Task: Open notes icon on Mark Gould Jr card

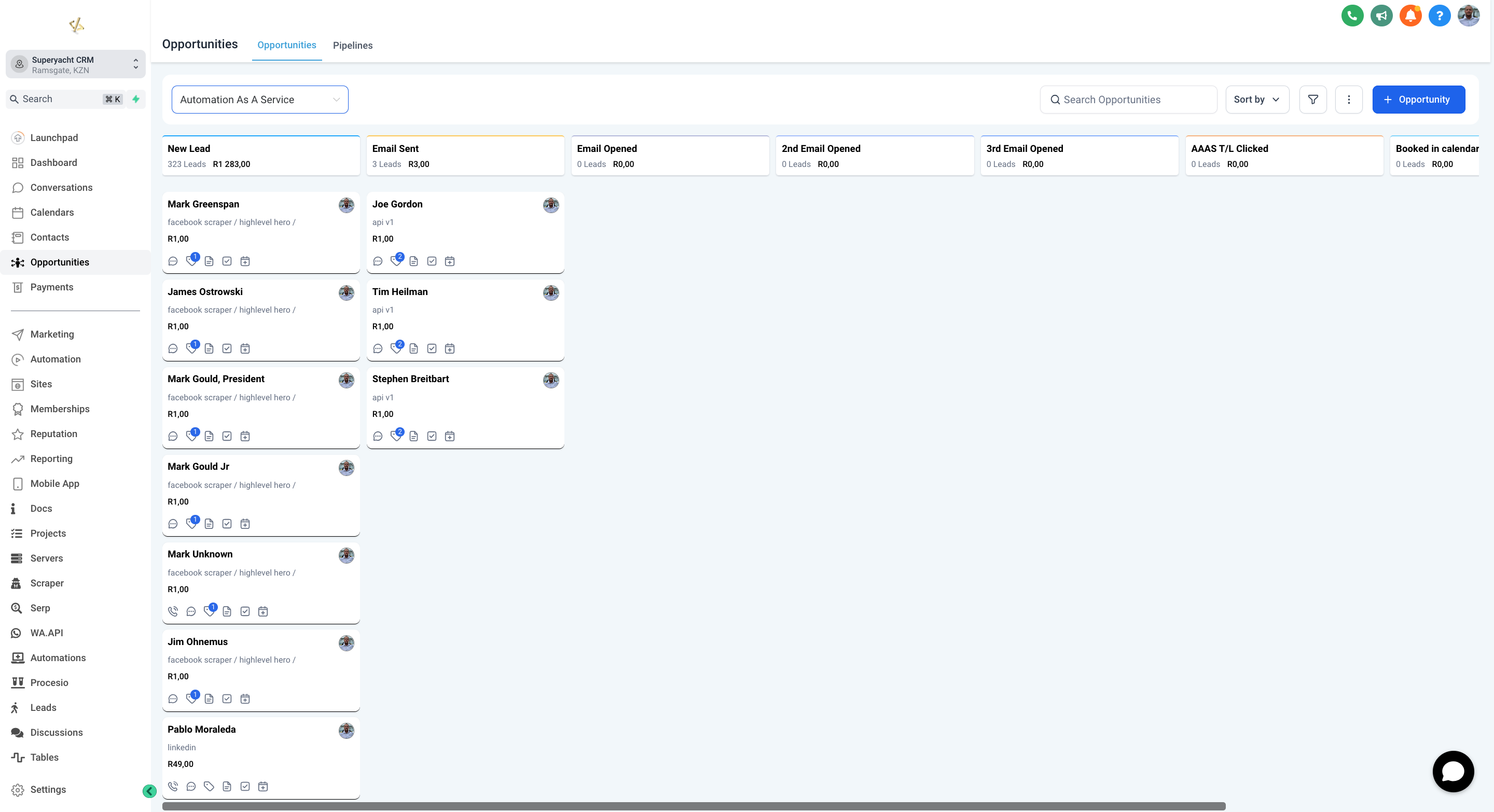Action: [209, 524]
